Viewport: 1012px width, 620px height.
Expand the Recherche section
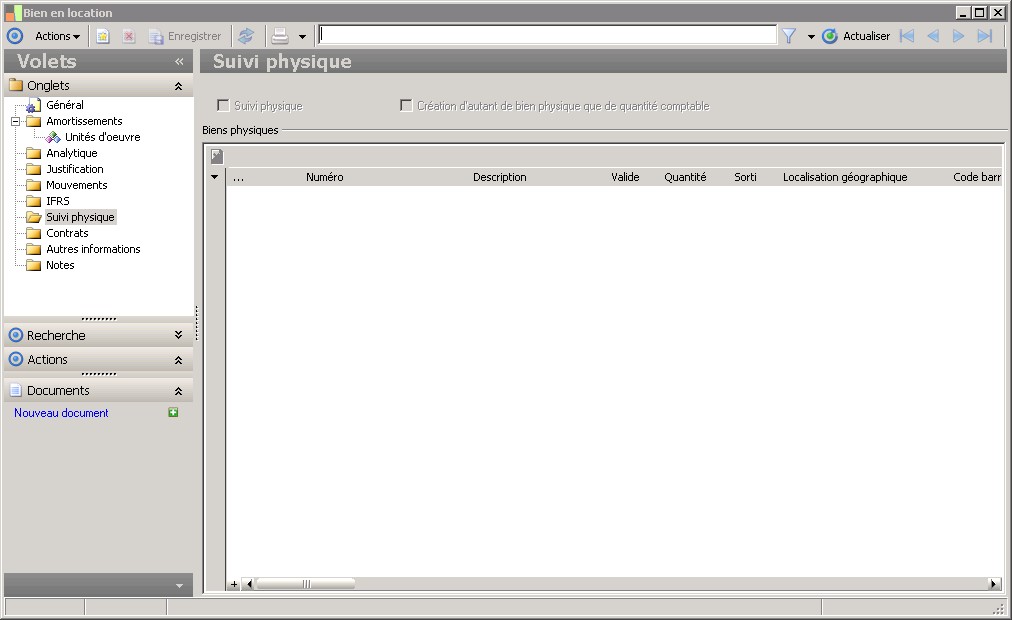tap(178, 335)
